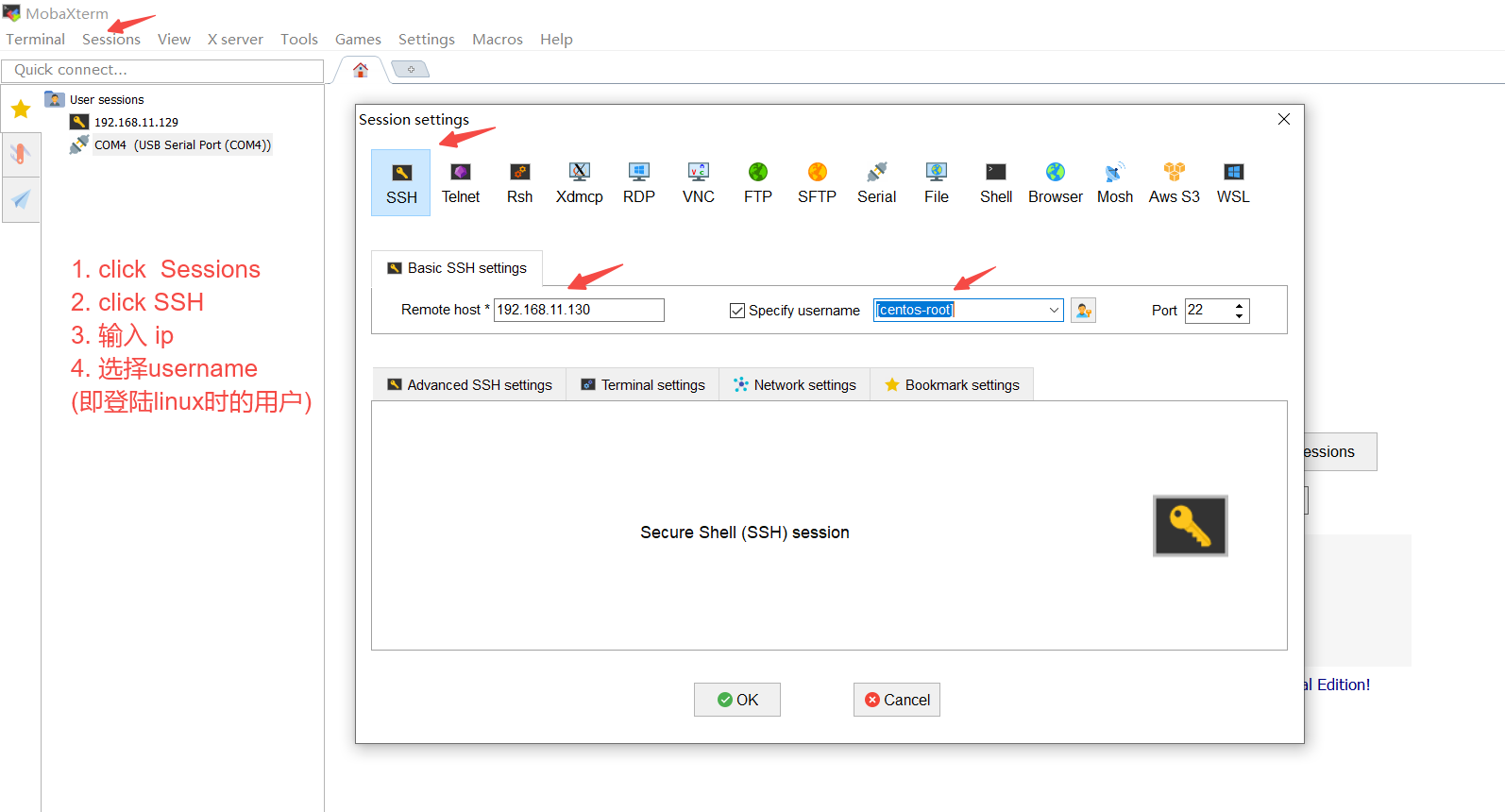1505x812 pixels.
Task: Open the Bookmark settings tab
Action: [x=952, y=385]
